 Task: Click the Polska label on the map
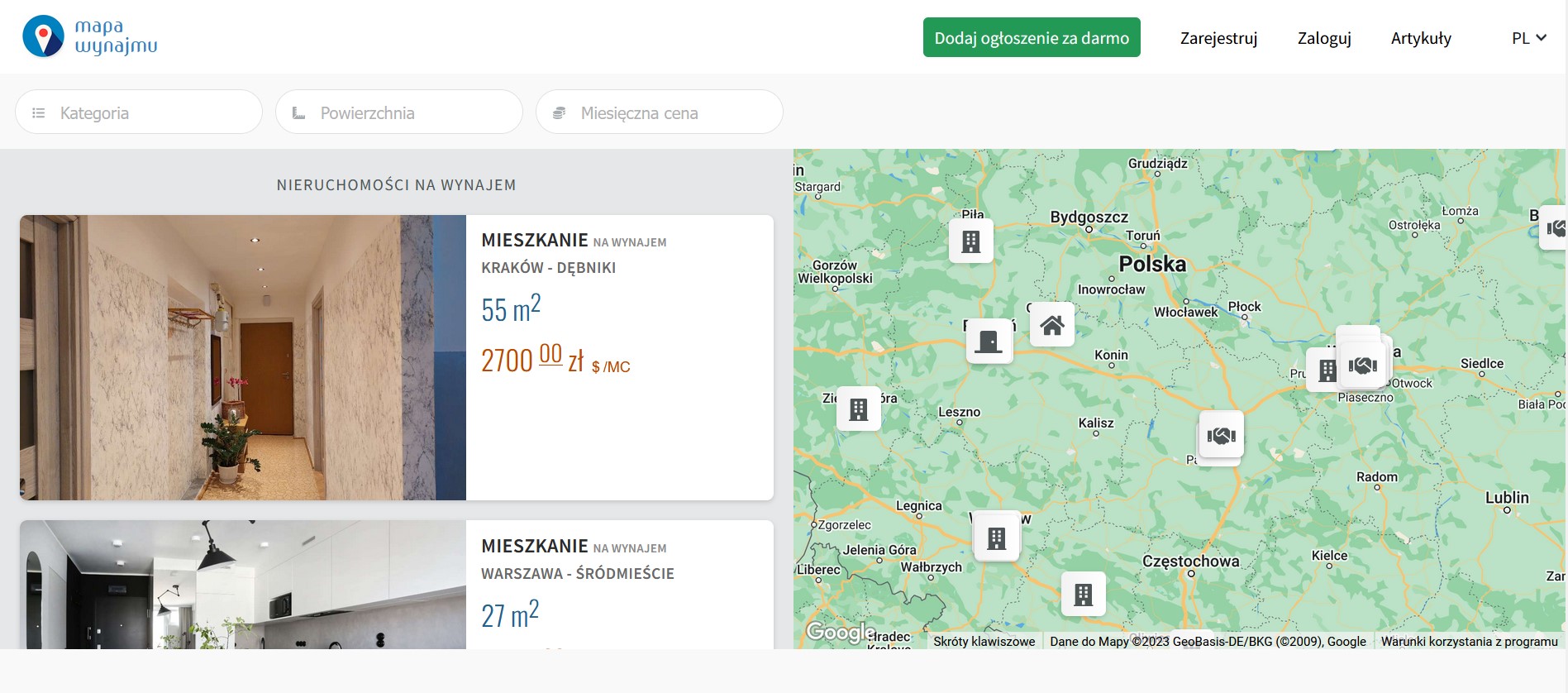click(1152, 264)
